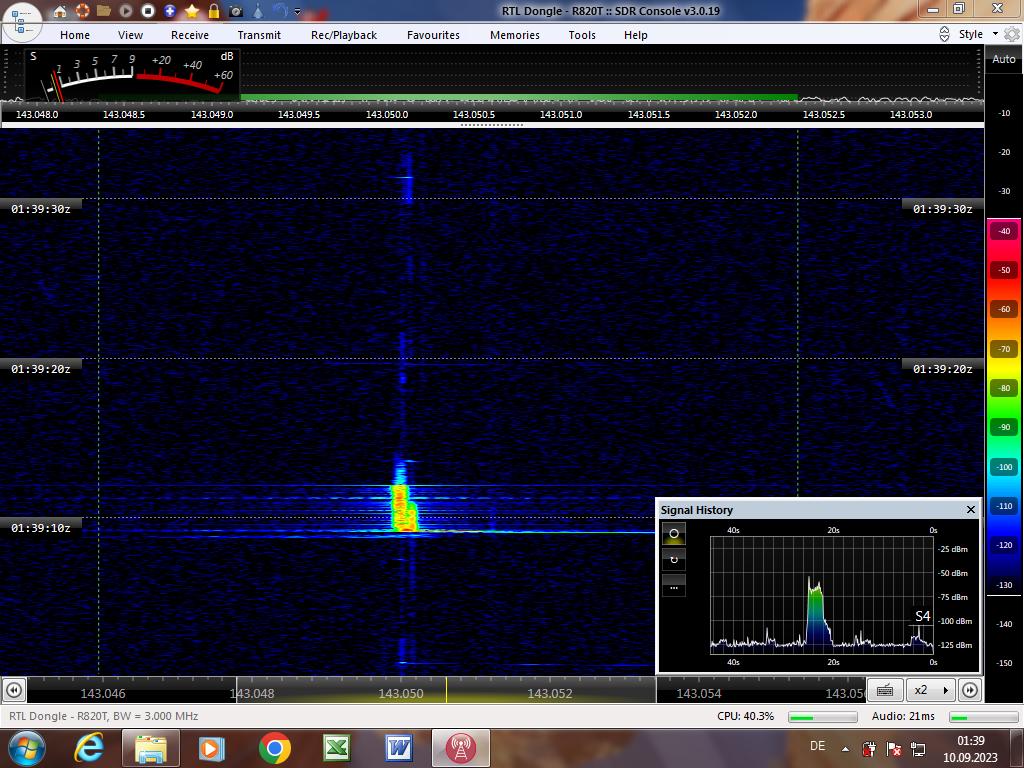Image resolution: width=1024 pixels, height=768 pixels.
Task: Click the camera screenshot icon
Action: [236, 11]
